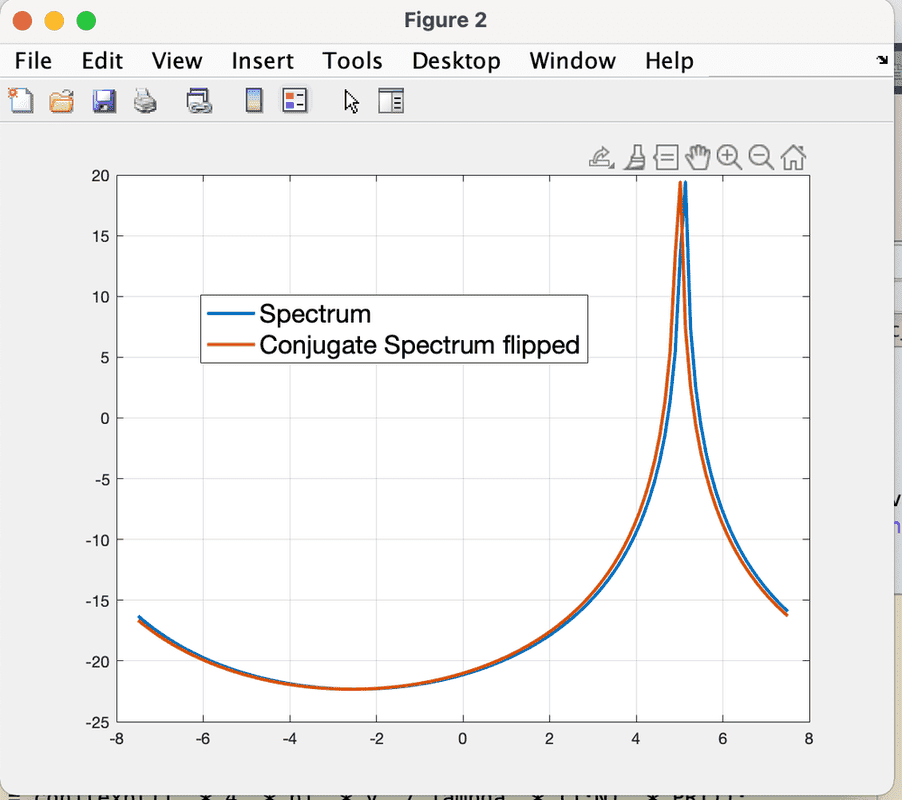Image resolution: width=902 pixels, height=800 pixels.
Task: Toggle Edit Plot arrow mode
Action: (x=351, y=100)
